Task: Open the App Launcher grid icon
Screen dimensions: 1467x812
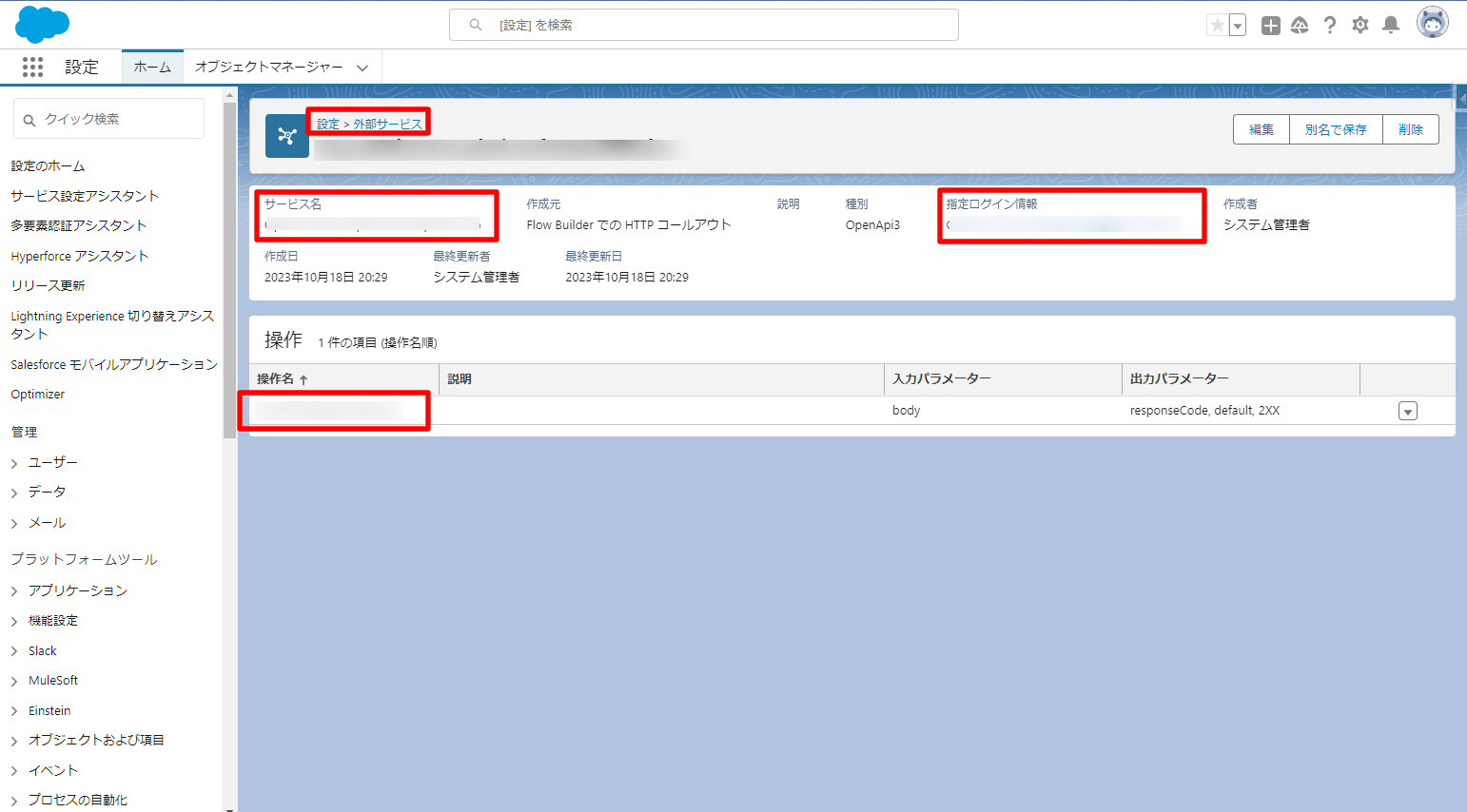Action: 33,67
